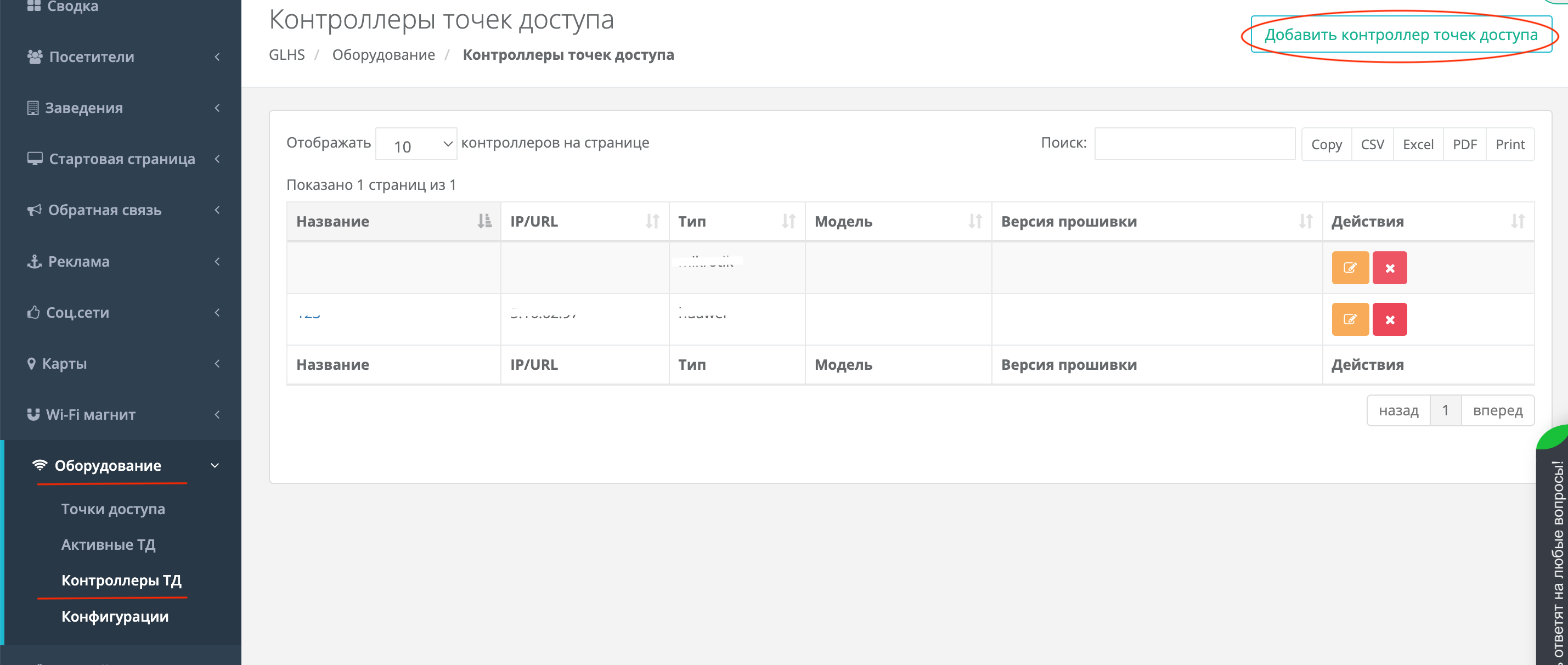Select page 1 in pagination
Screen dimensions: 1568x665
tap(1445, 410)
